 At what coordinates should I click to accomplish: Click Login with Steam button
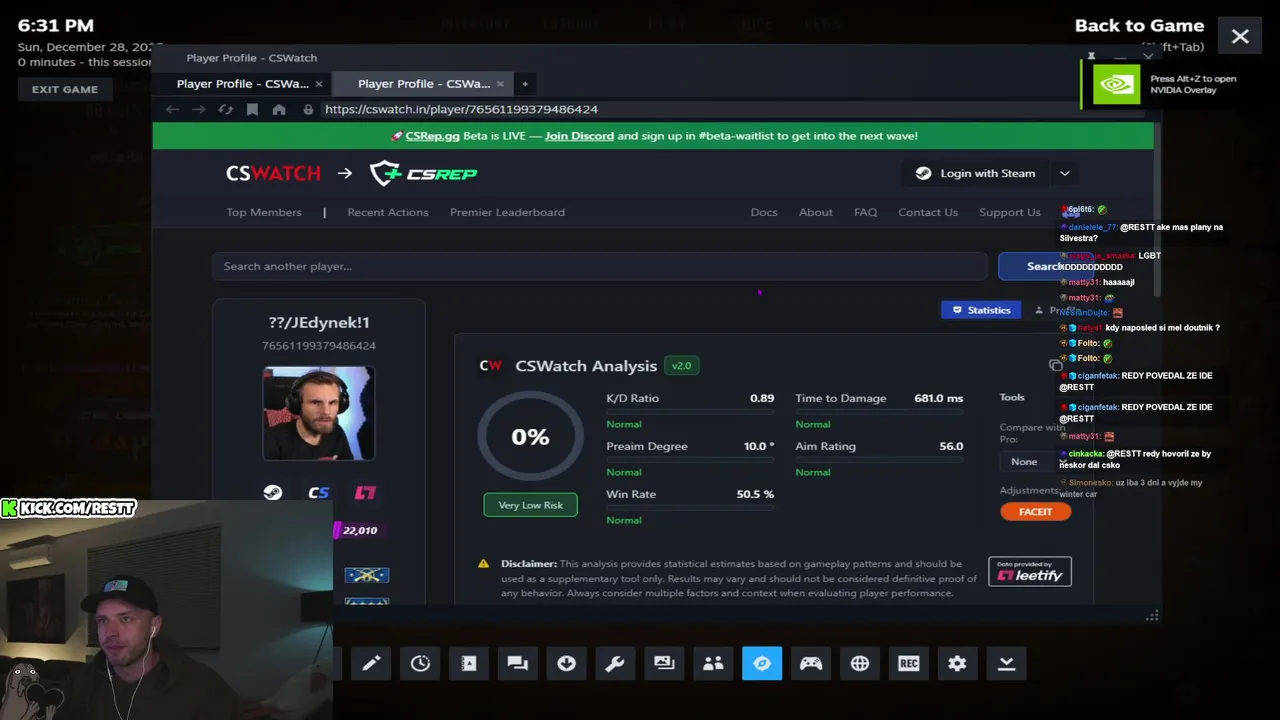(975, 173)
